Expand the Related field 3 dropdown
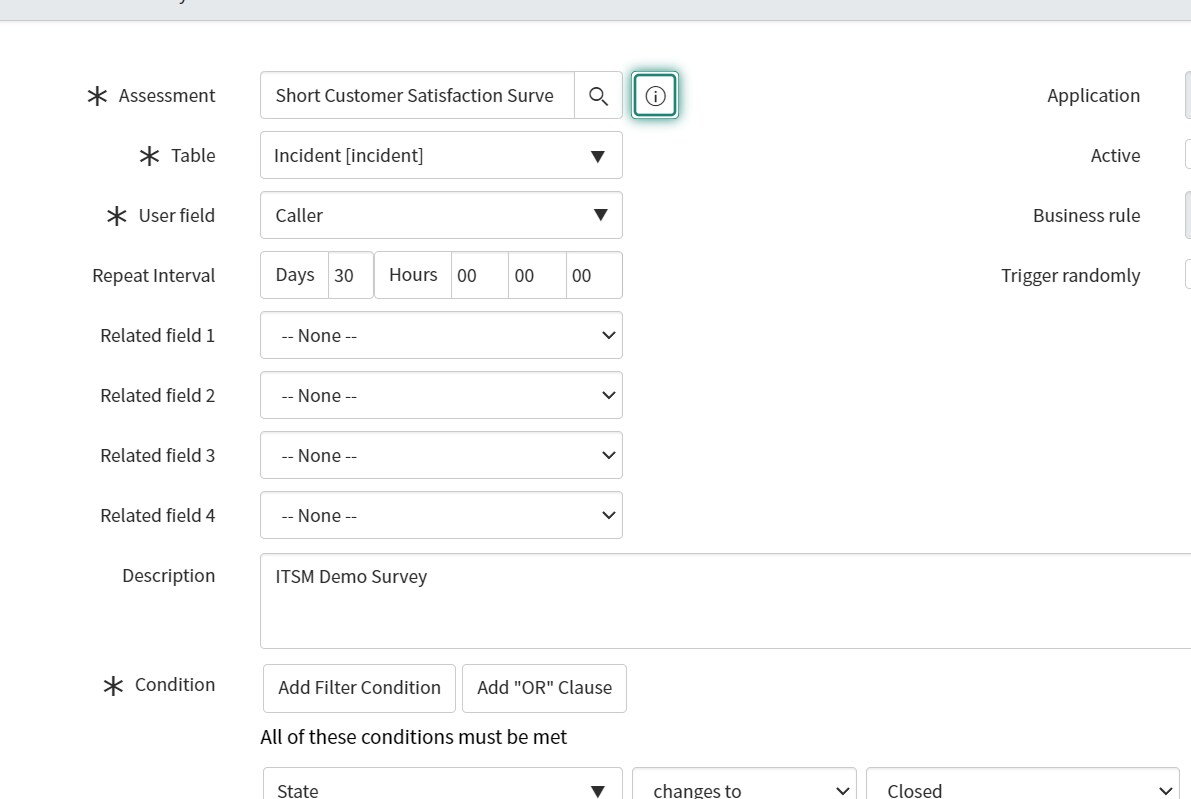1191x799 pixels. [x=441, y=456]
